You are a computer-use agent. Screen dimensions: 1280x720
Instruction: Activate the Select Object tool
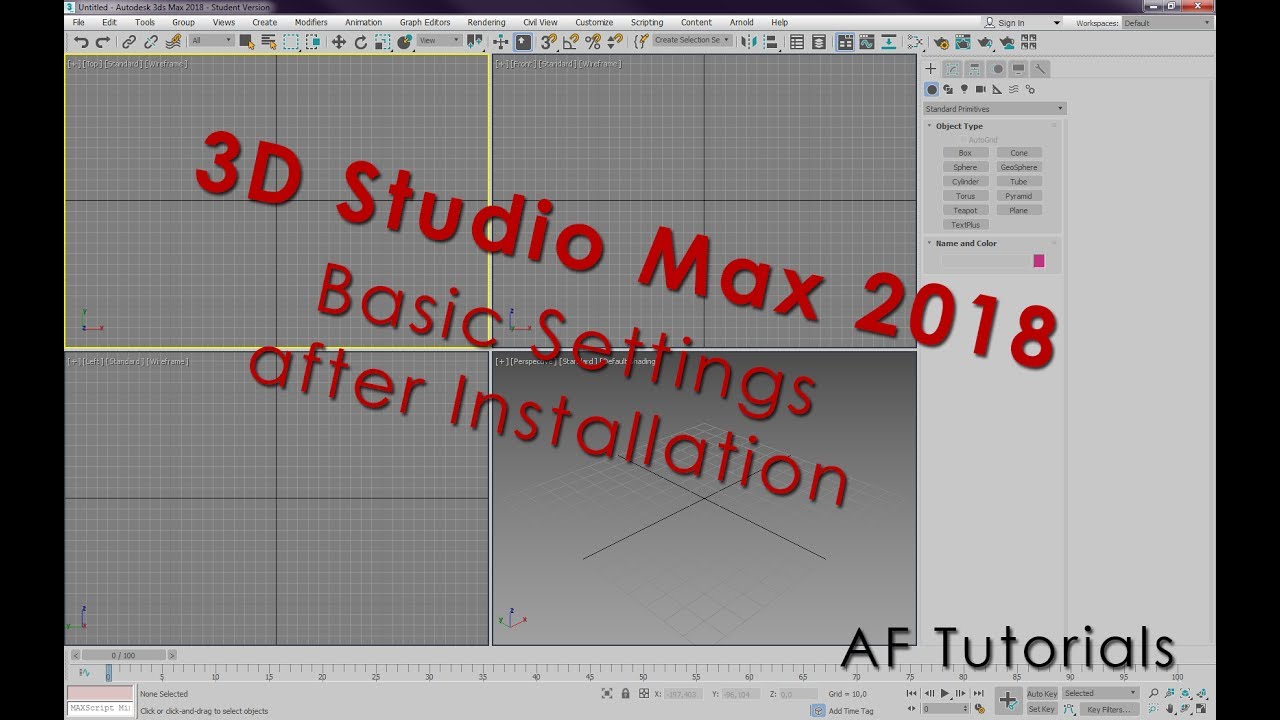(x=246, y=42)
